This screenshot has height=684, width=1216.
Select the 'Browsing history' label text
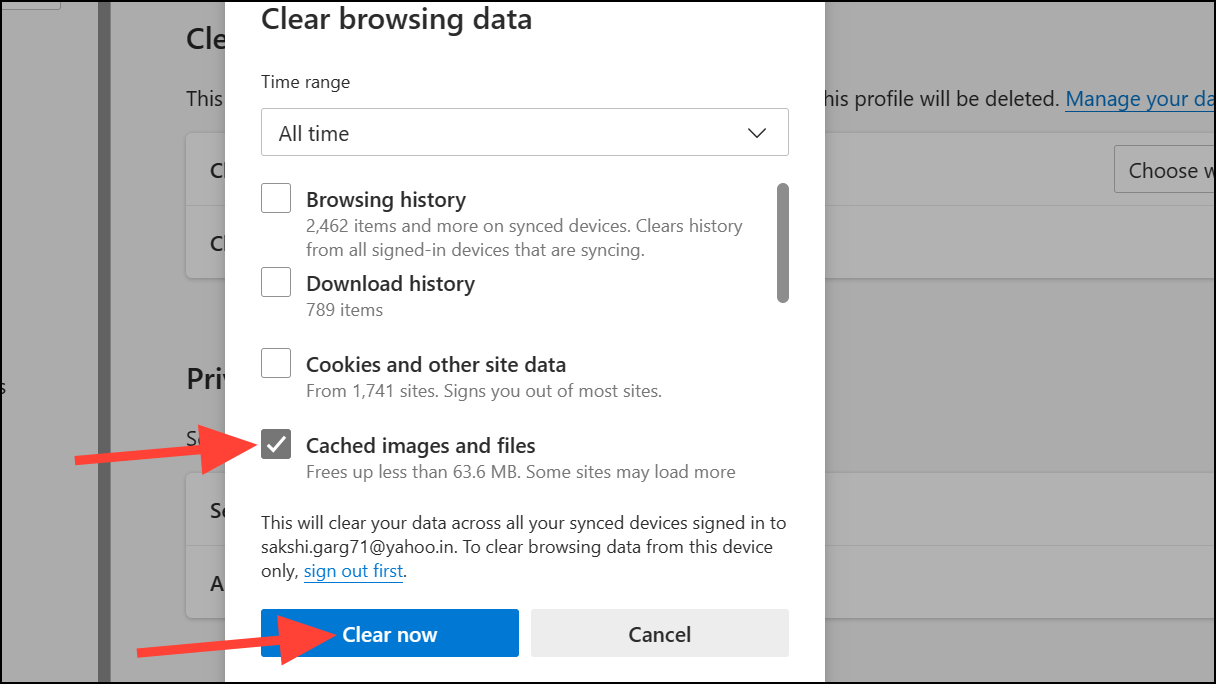point(385,199)
